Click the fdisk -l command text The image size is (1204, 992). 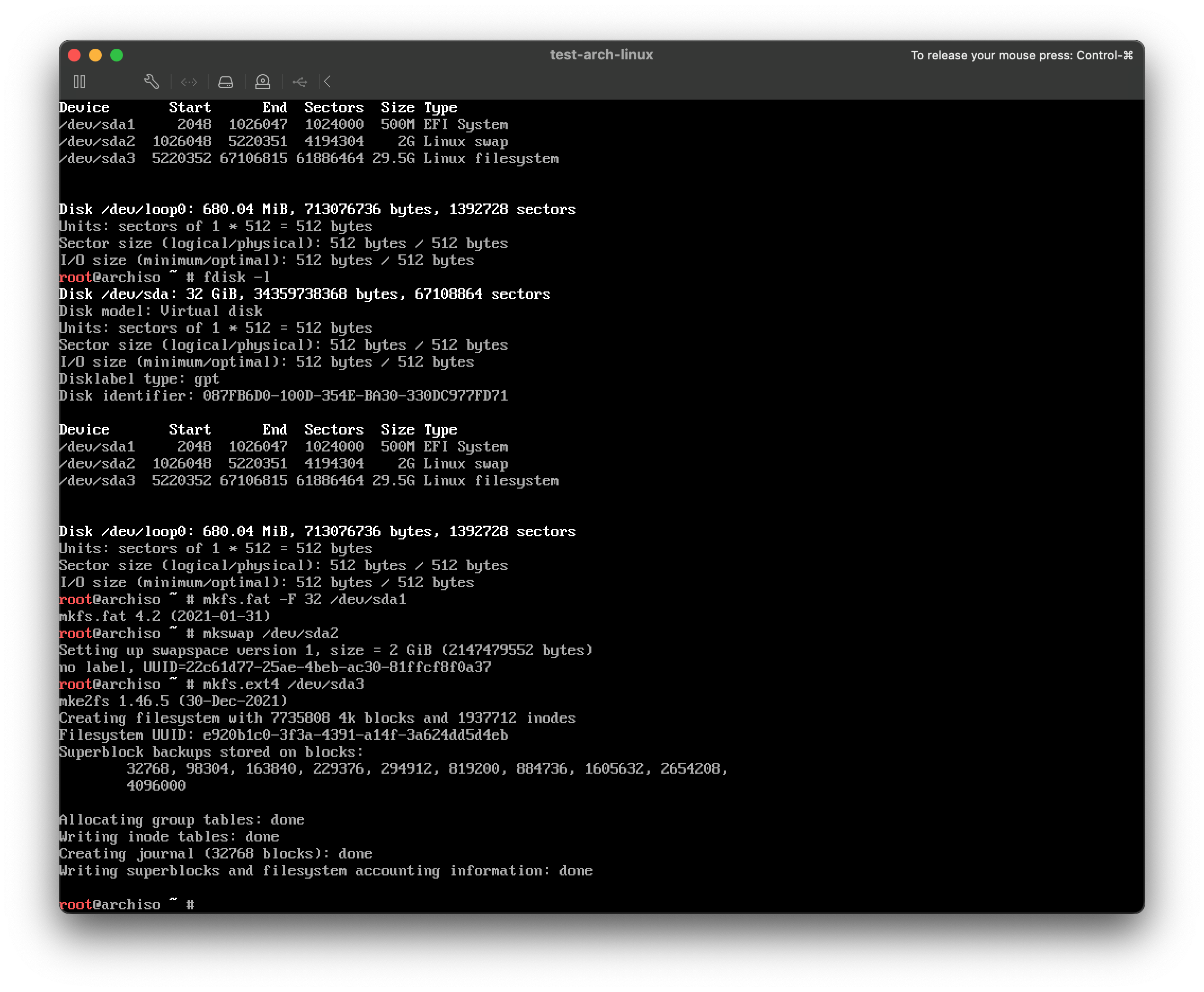[x=236, y=277]
